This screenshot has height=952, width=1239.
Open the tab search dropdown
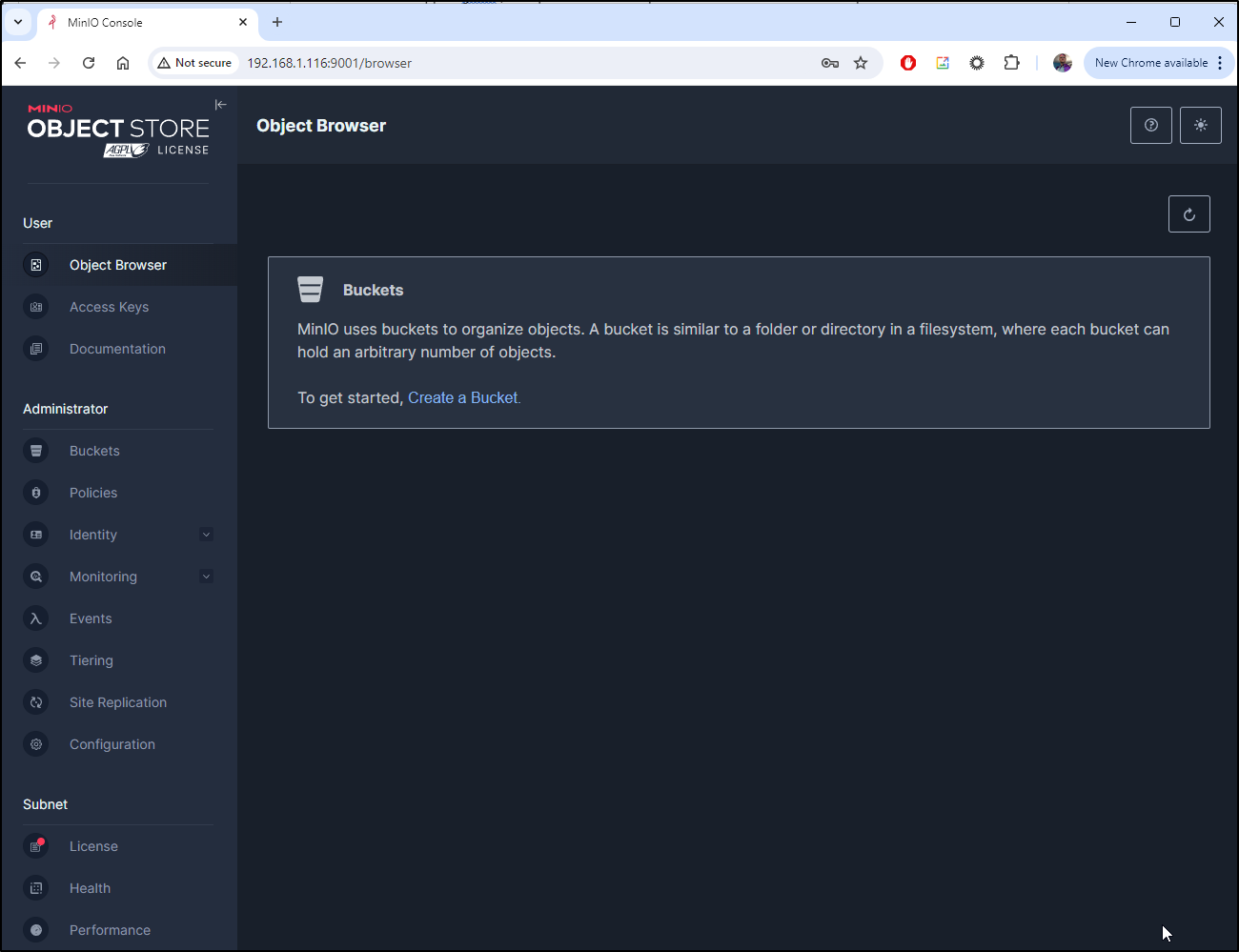click(x=18, y=22)
